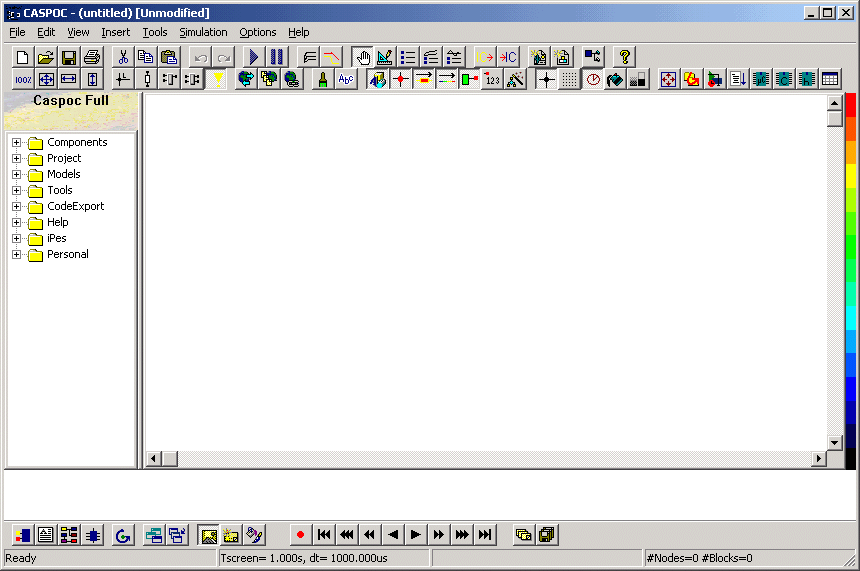Toggle the yellow funnel filter button

[218, 80]
